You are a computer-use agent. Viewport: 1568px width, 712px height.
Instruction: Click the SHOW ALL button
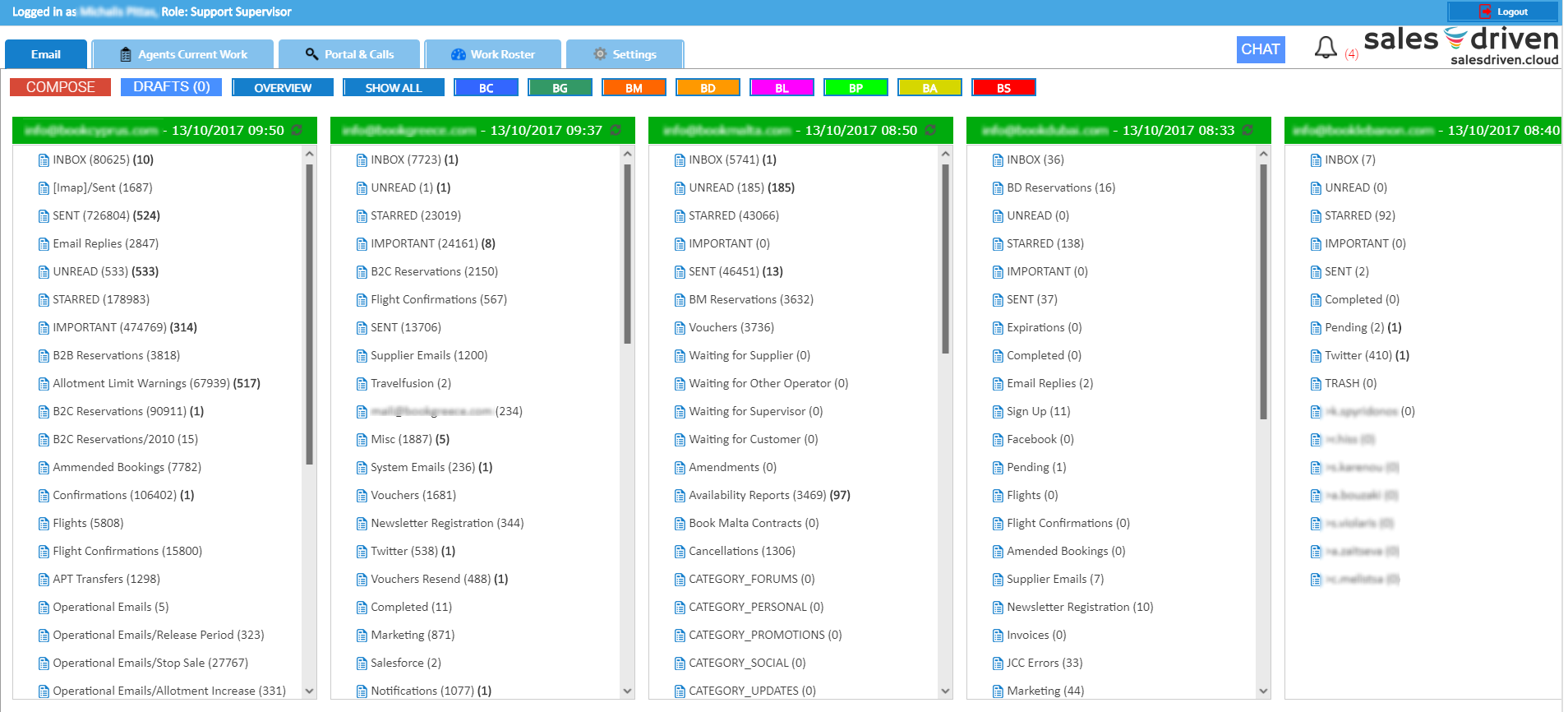(394, 87)
